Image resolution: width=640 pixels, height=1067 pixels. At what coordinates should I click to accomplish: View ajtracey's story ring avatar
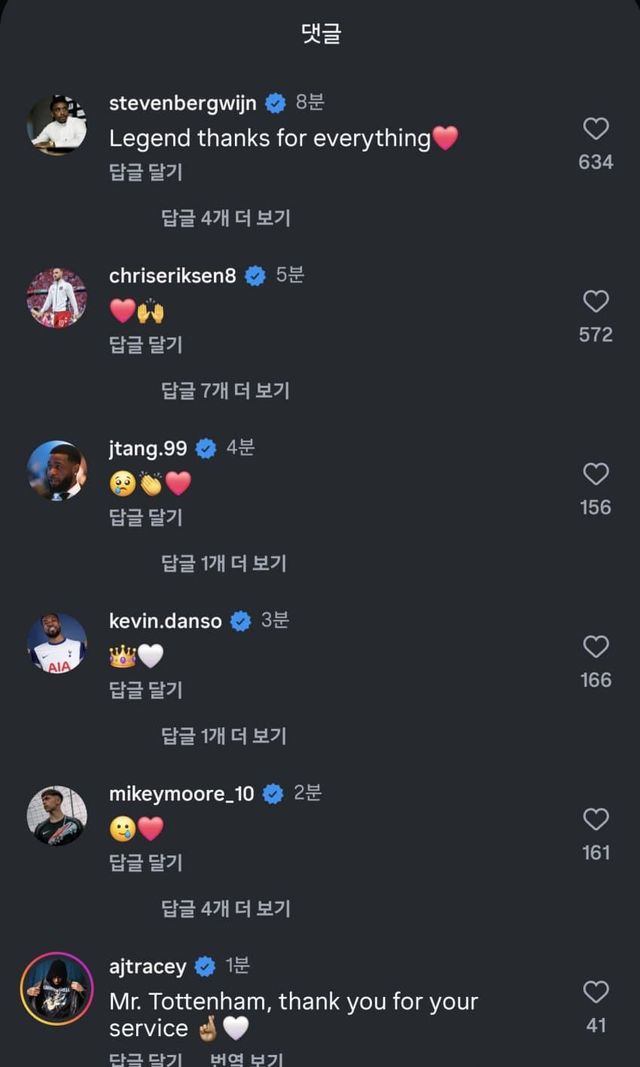point(57,988)
